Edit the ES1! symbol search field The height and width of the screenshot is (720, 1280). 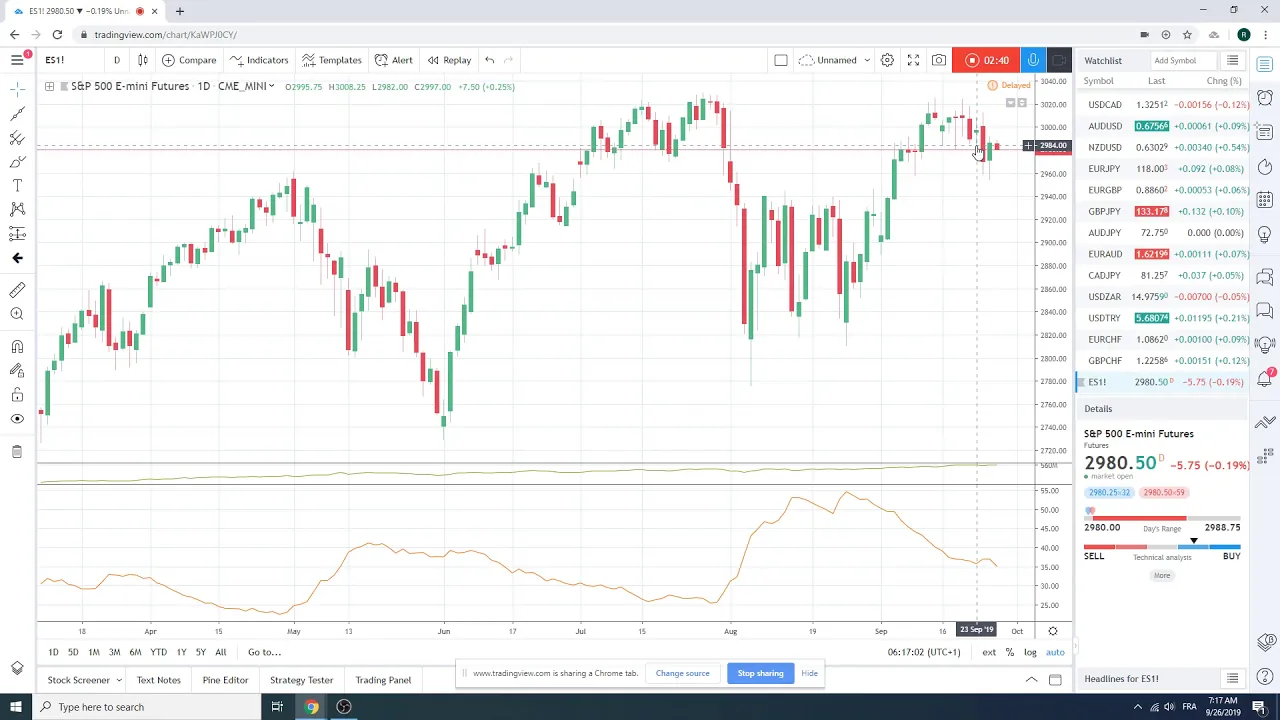click(70, 60)
